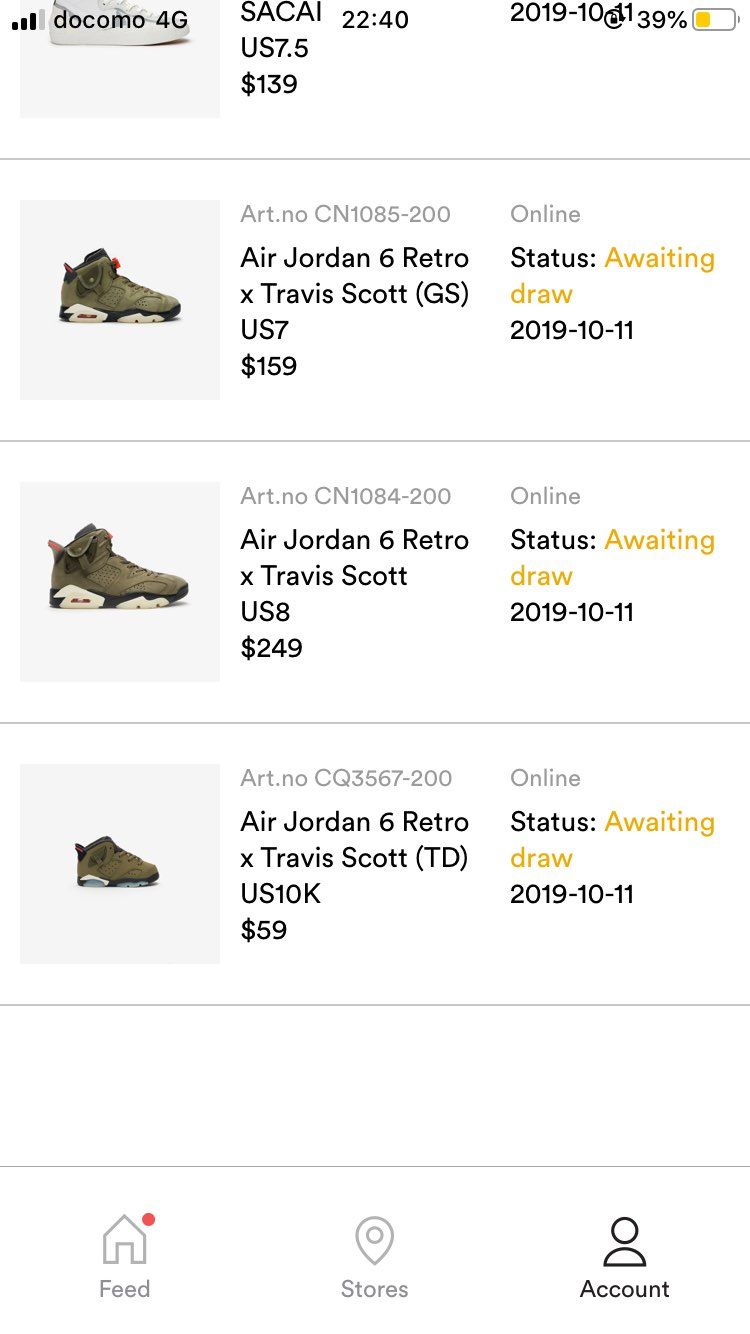The width and height of the screenshot is (750, 1334).
Task: Select Air Jordan 6 Retro (GS) title
Action: 355,276
